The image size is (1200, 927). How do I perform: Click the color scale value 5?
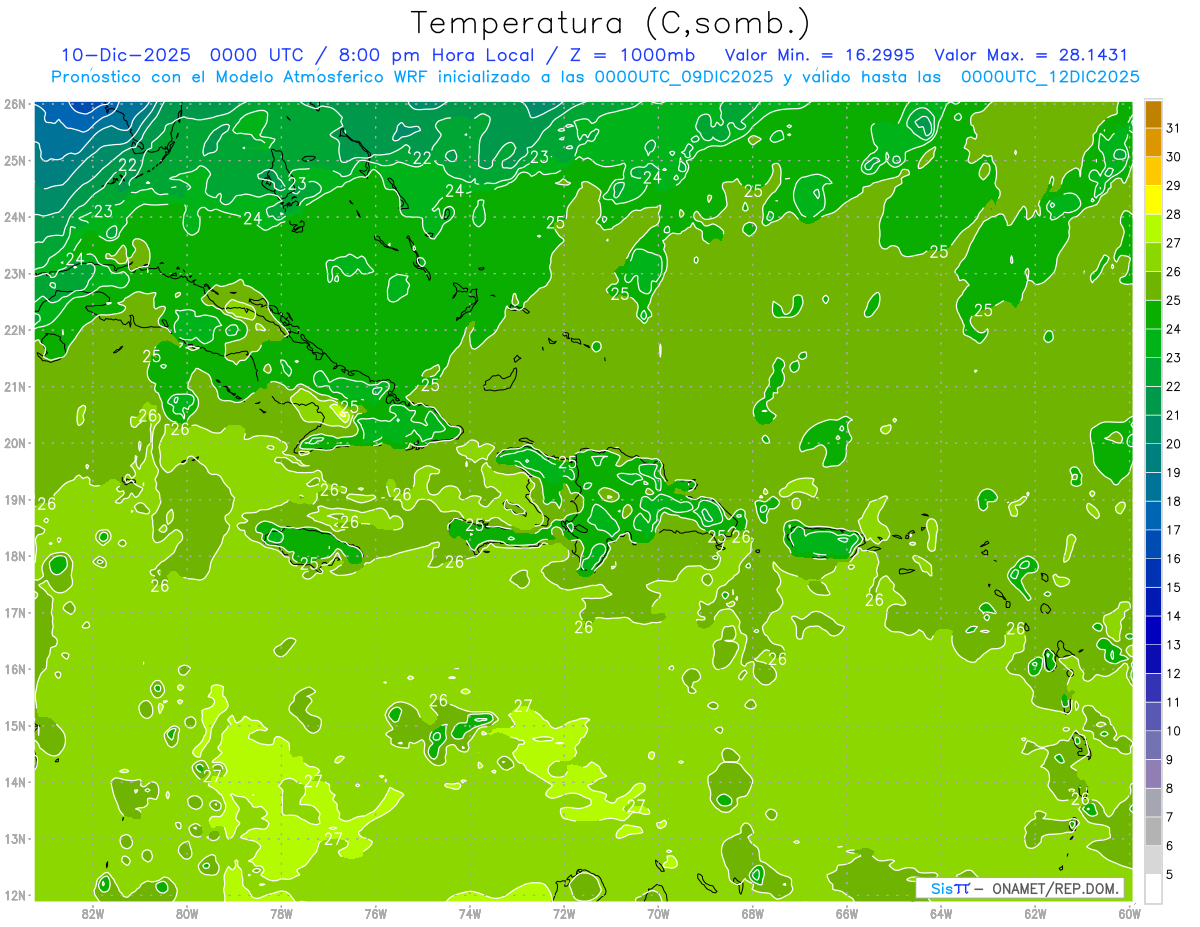coord(1170,875)
